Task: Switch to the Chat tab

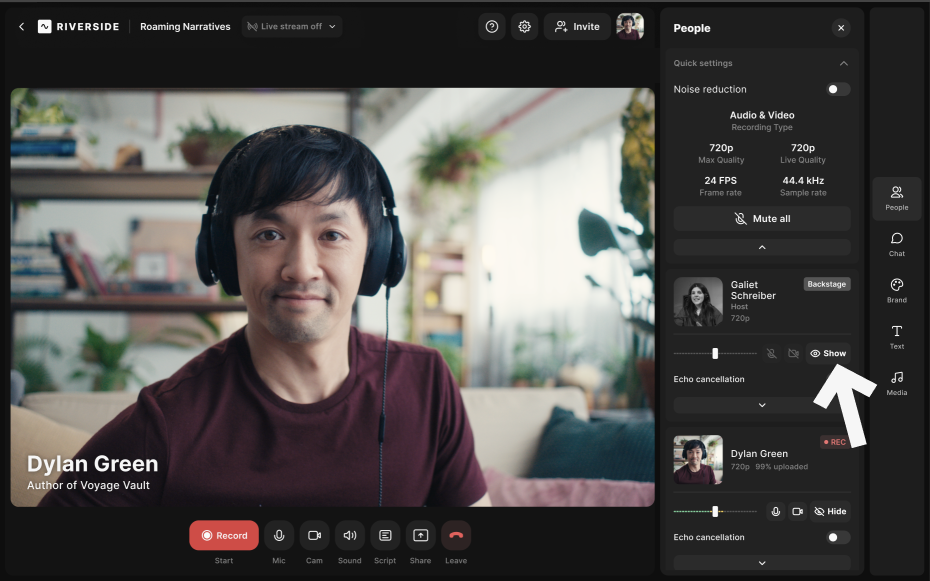Action: pyautogui.click(x=896, y=244)
